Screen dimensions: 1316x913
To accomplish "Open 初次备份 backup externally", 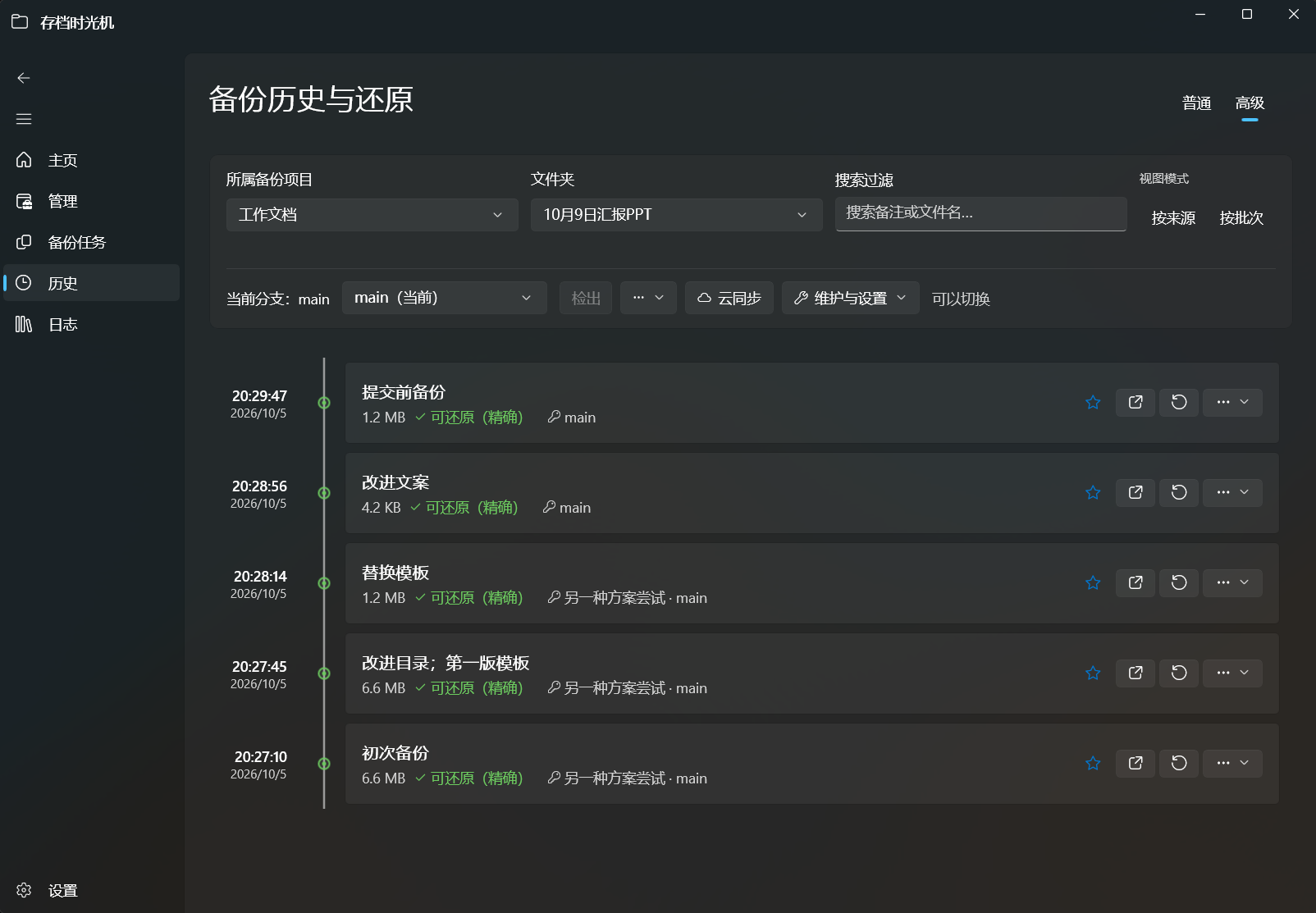I will [1136, 763].
